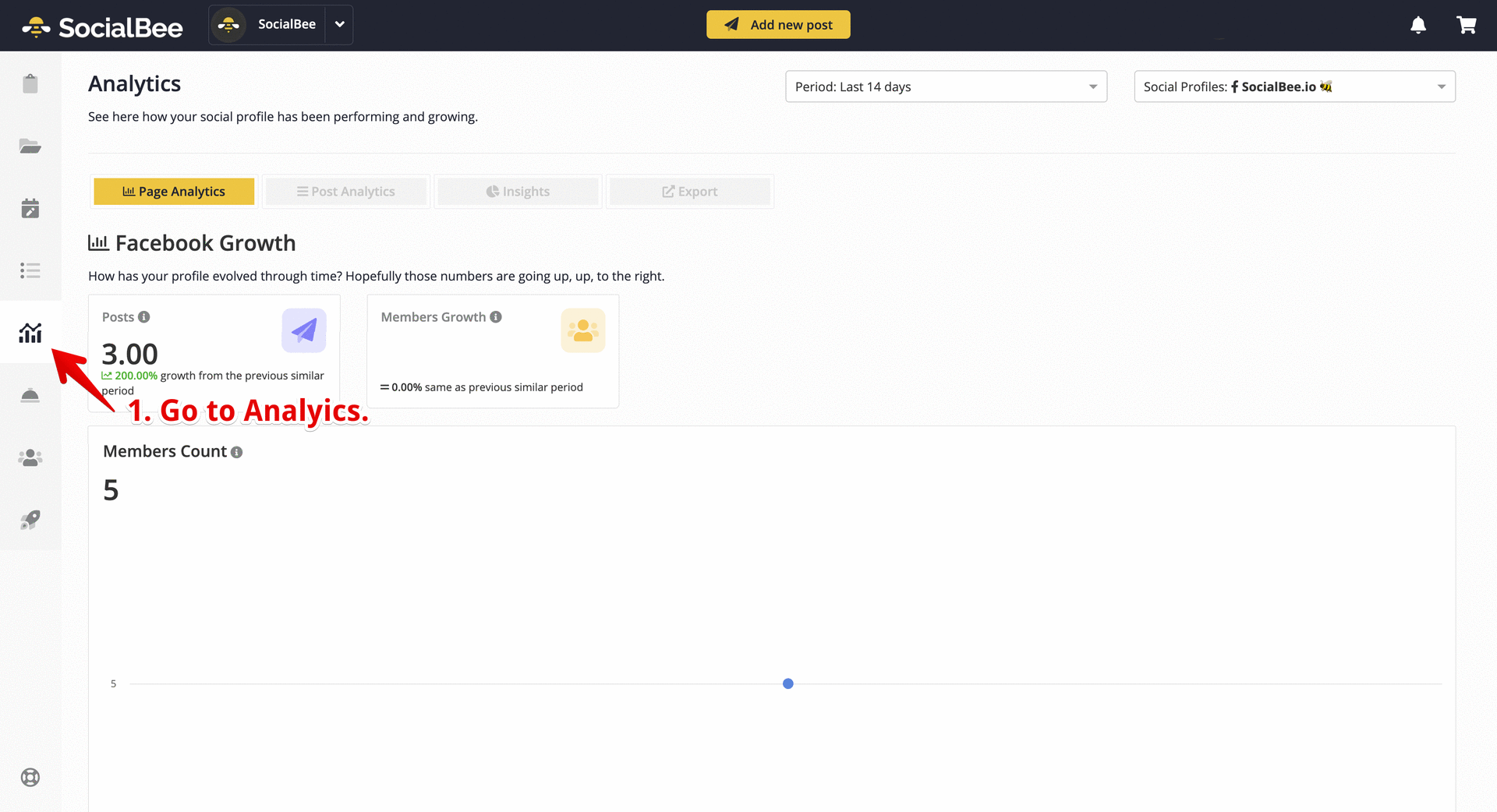1497x812 pixels.
Task: Open the Social Profiles dropdown
Action: [1294, 86]
